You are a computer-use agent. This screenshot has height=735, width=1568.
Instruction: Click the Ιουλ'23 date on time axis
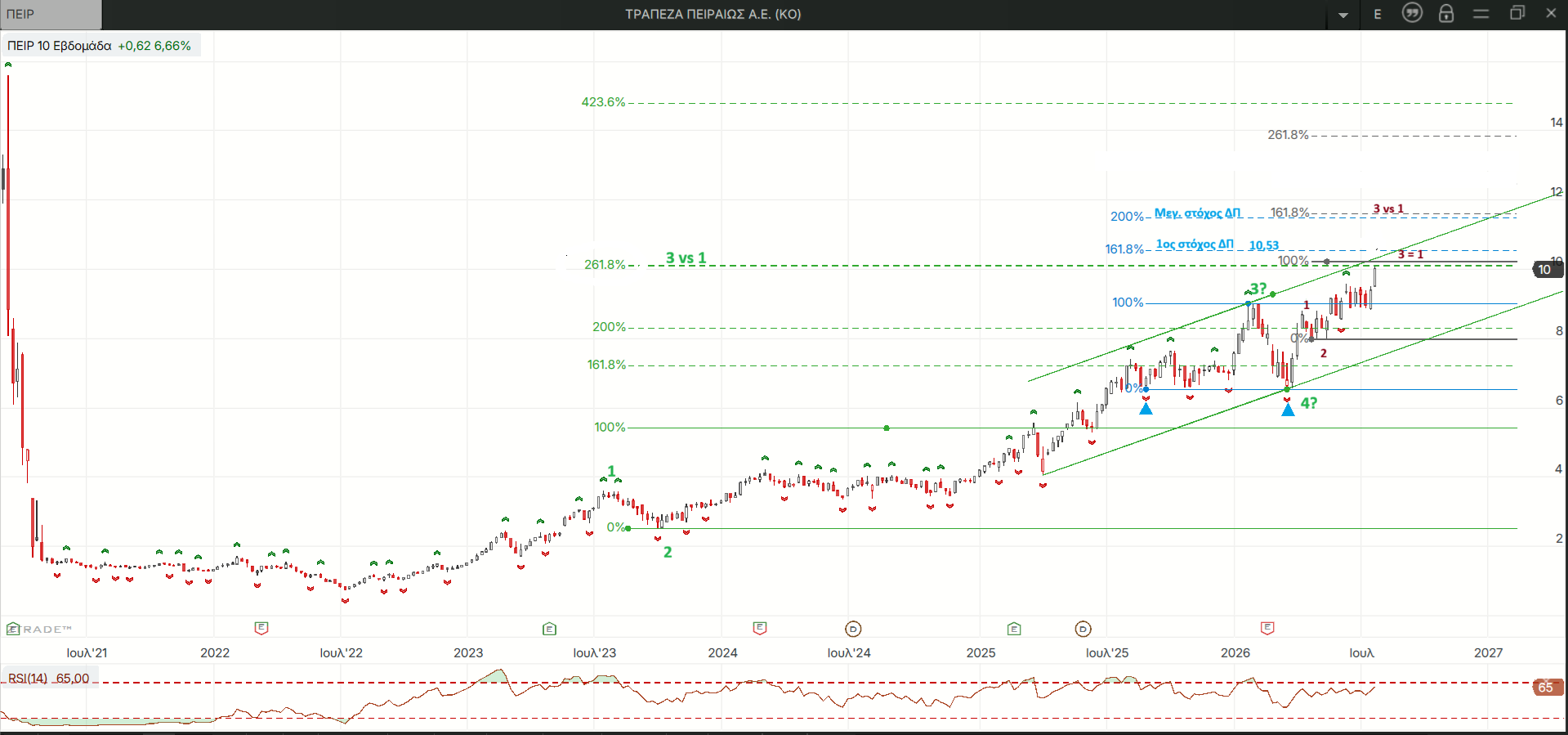point(595,653)
